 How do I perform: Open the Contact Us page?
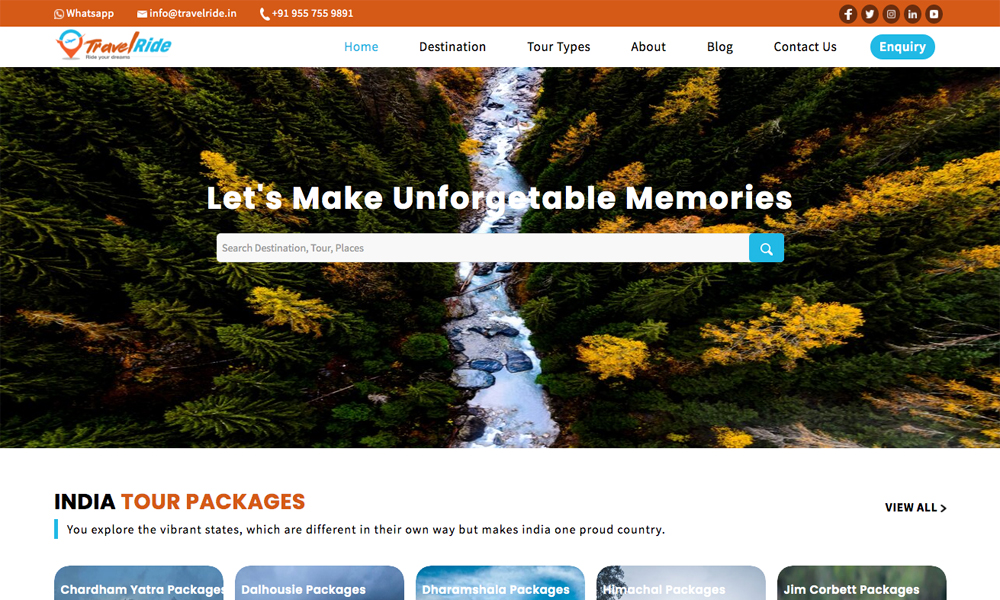coord(805,47)
